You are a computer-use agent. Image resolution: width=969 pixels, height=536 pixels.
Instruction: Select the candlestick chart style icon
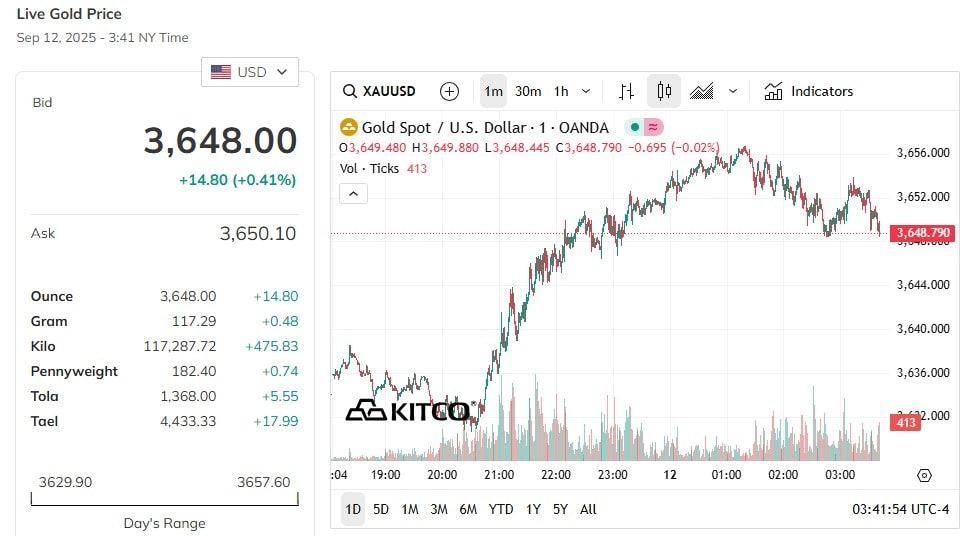point(664,91)
